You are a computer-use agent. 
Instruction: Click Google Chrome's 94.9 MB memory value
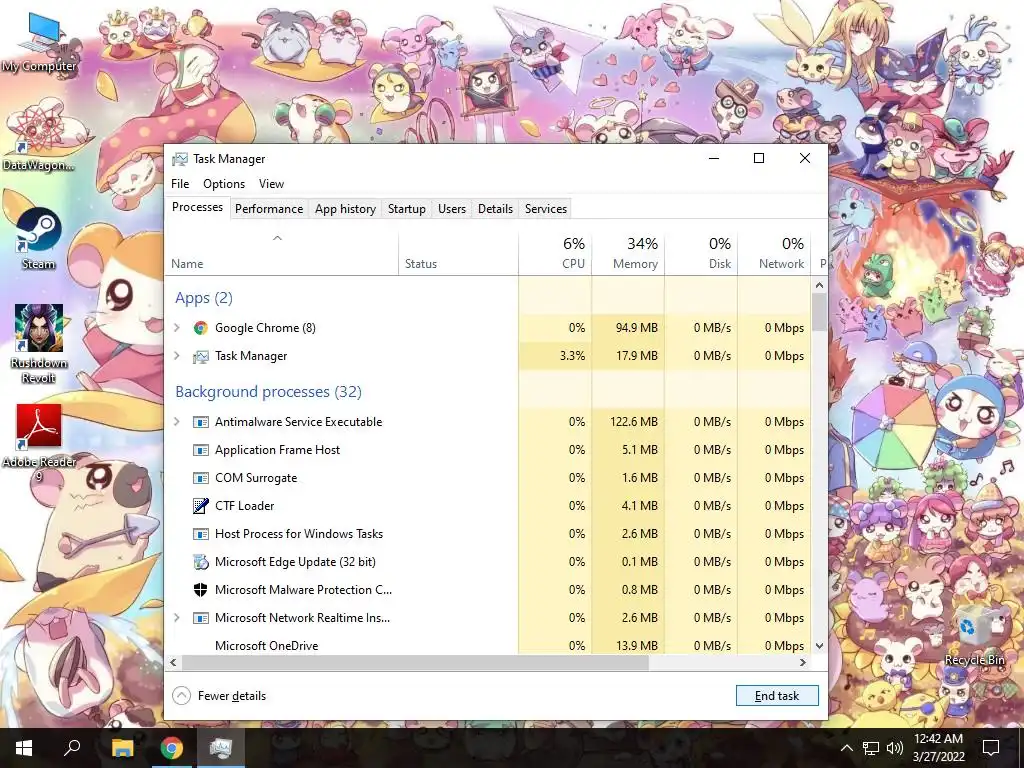pyautogui.click(x=636, y=328)
